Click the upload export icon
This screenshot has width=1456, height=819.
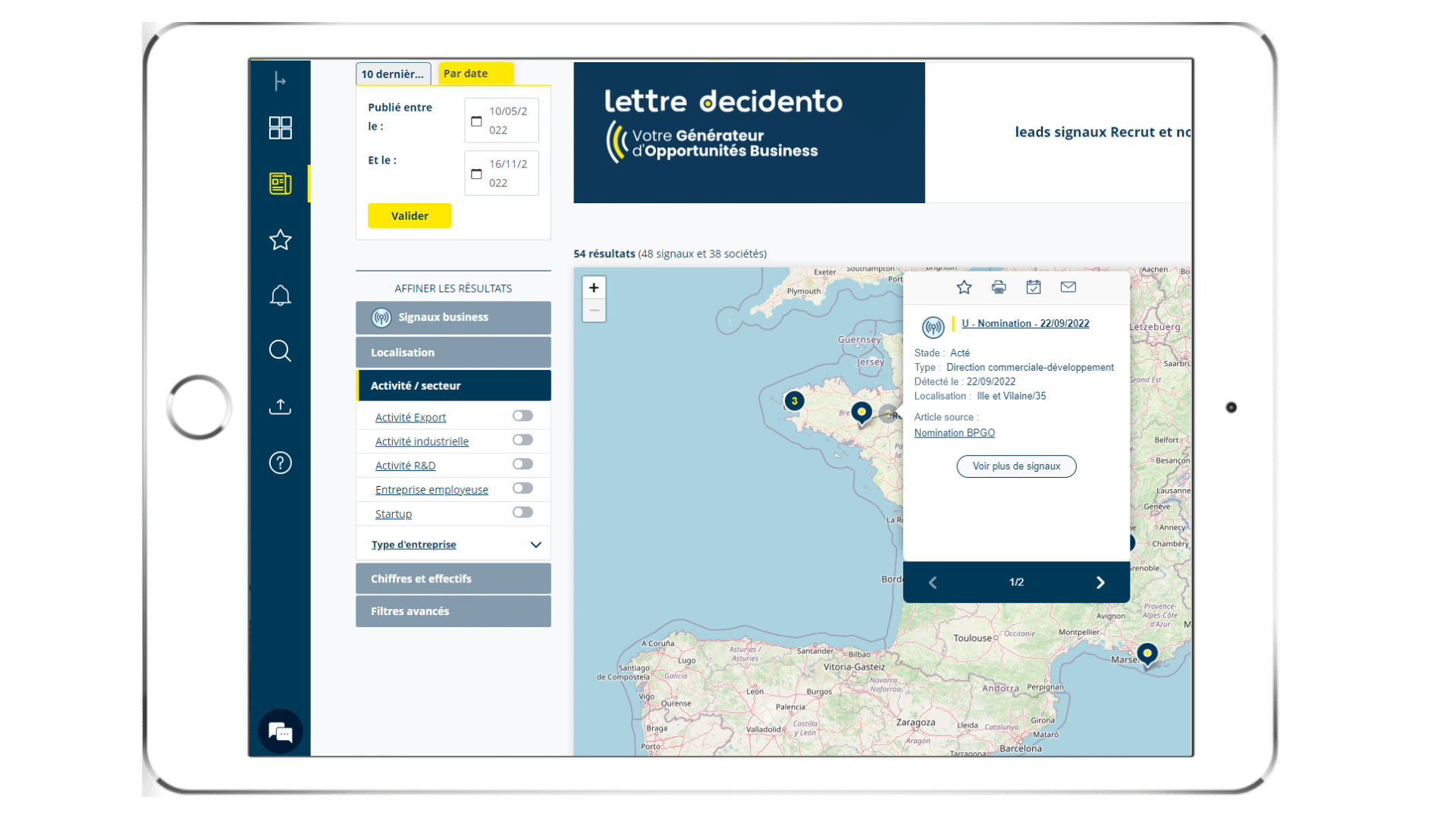pos(280,407)
